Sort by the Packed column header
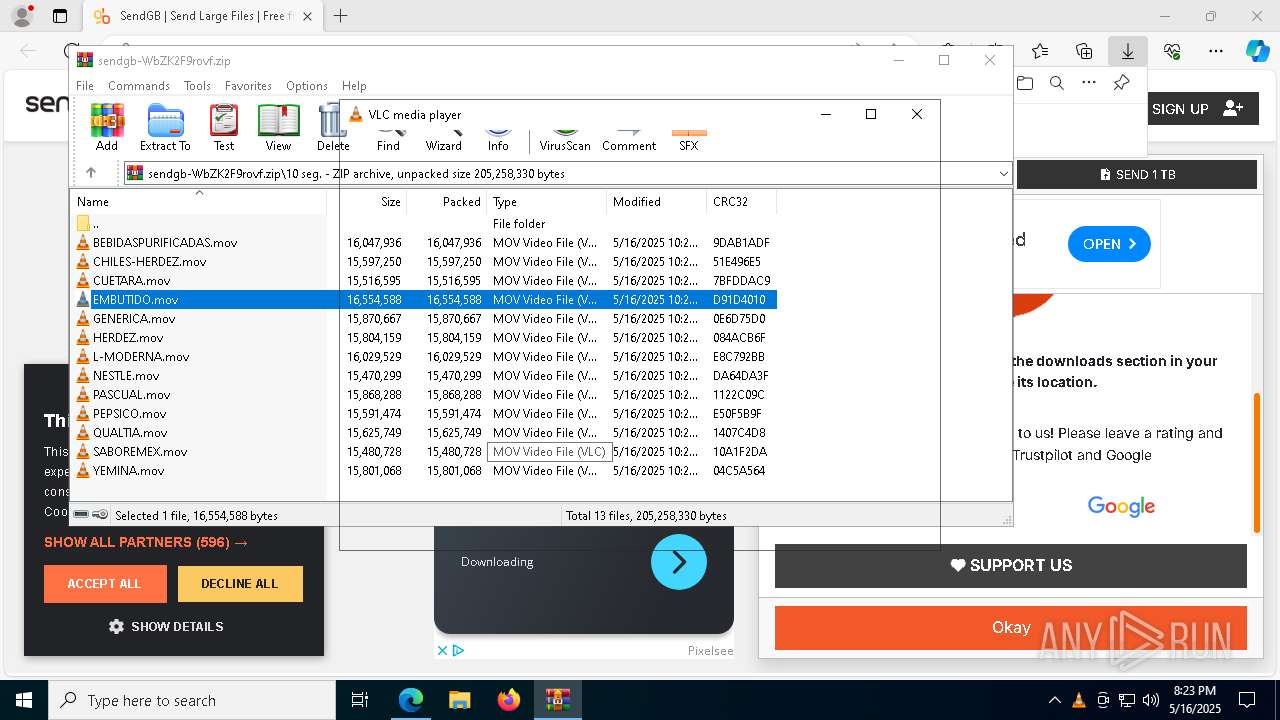Image resolution: width=1280 pixels, height=720 pixels. [447, 201]
